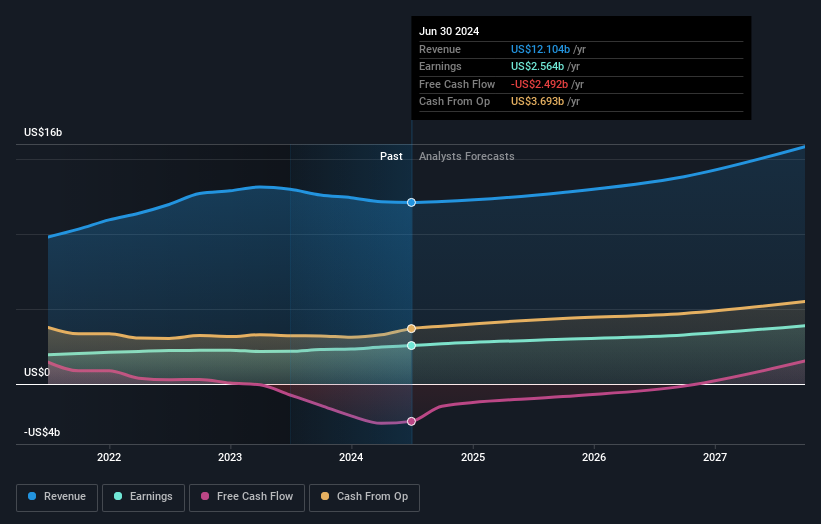Click the 2023 x-axis label

tap(230, 458)
